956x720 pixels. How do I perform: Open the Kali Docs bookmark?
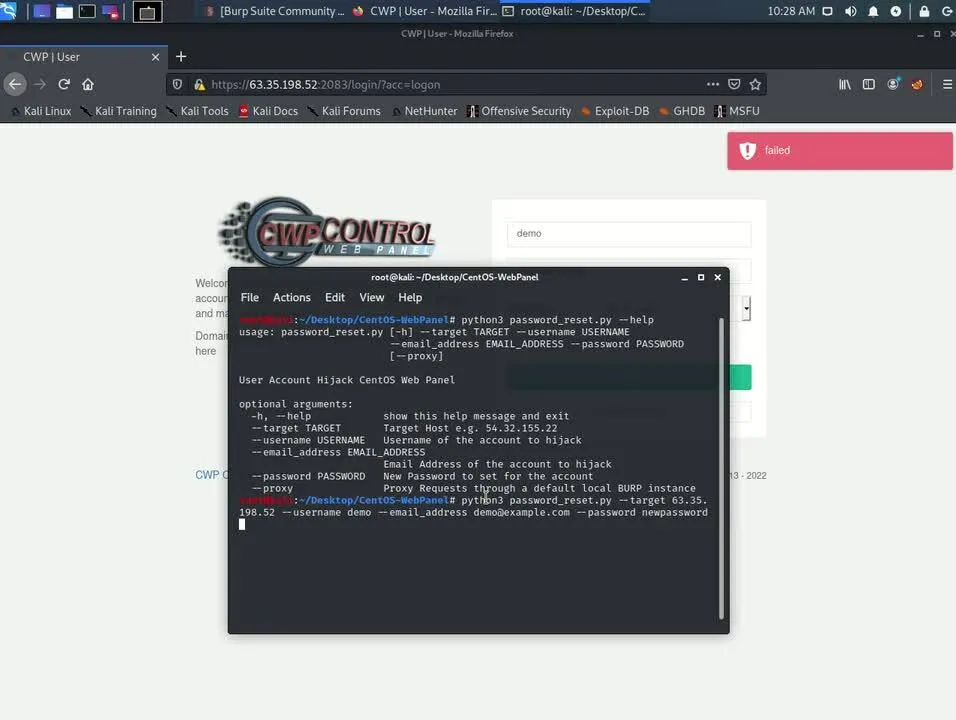[x=269, y=111]
